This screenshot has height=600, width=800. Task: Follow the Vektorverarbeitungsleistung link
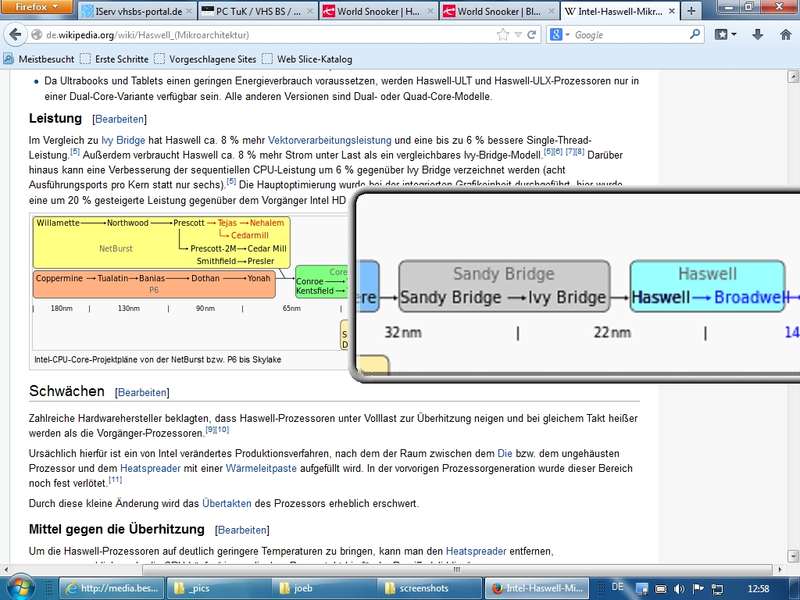click(x=330, y=140)
